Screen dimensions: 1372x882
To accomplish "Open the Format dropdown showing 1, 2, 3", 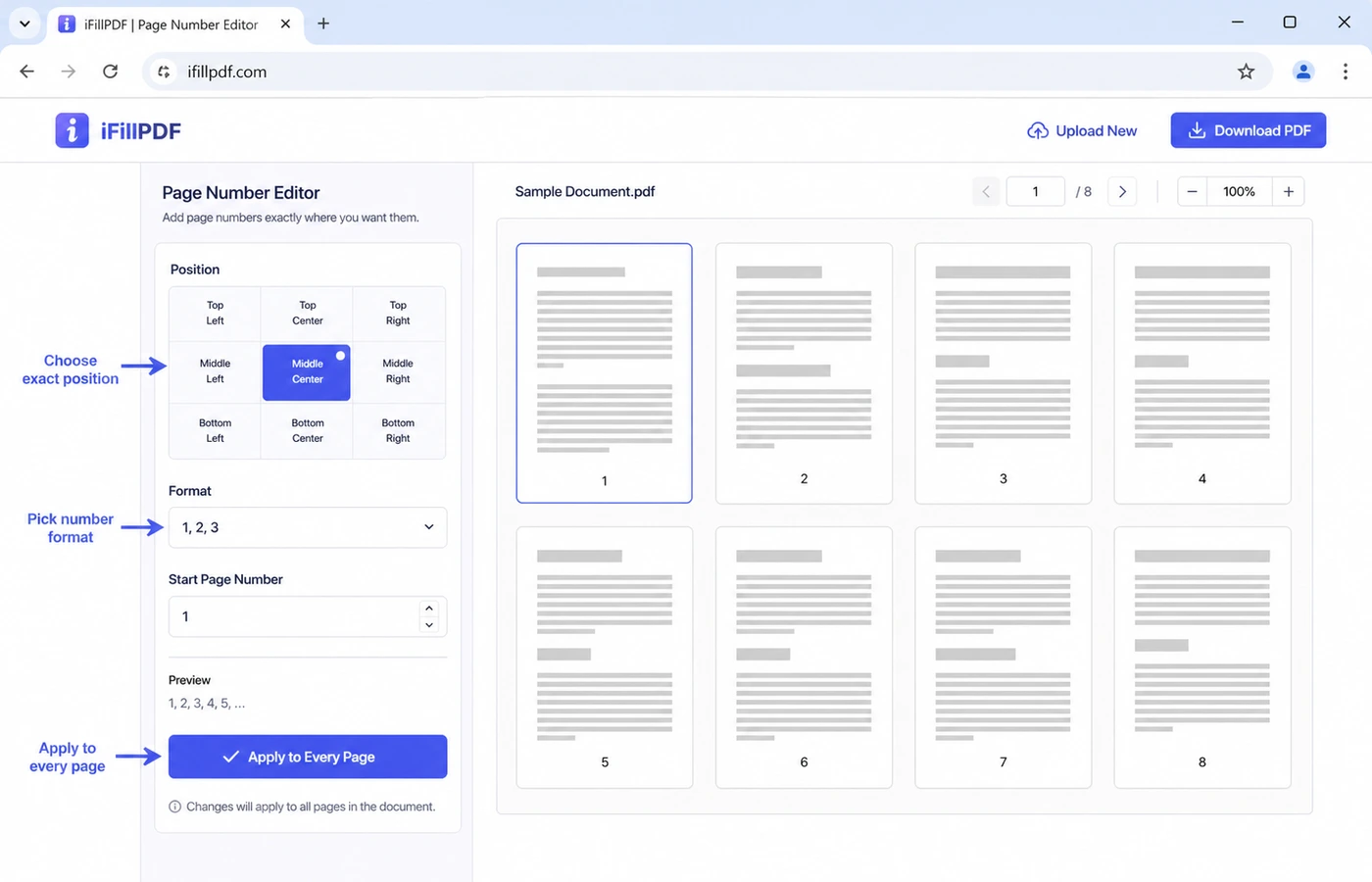I will [x=308, y=527].
